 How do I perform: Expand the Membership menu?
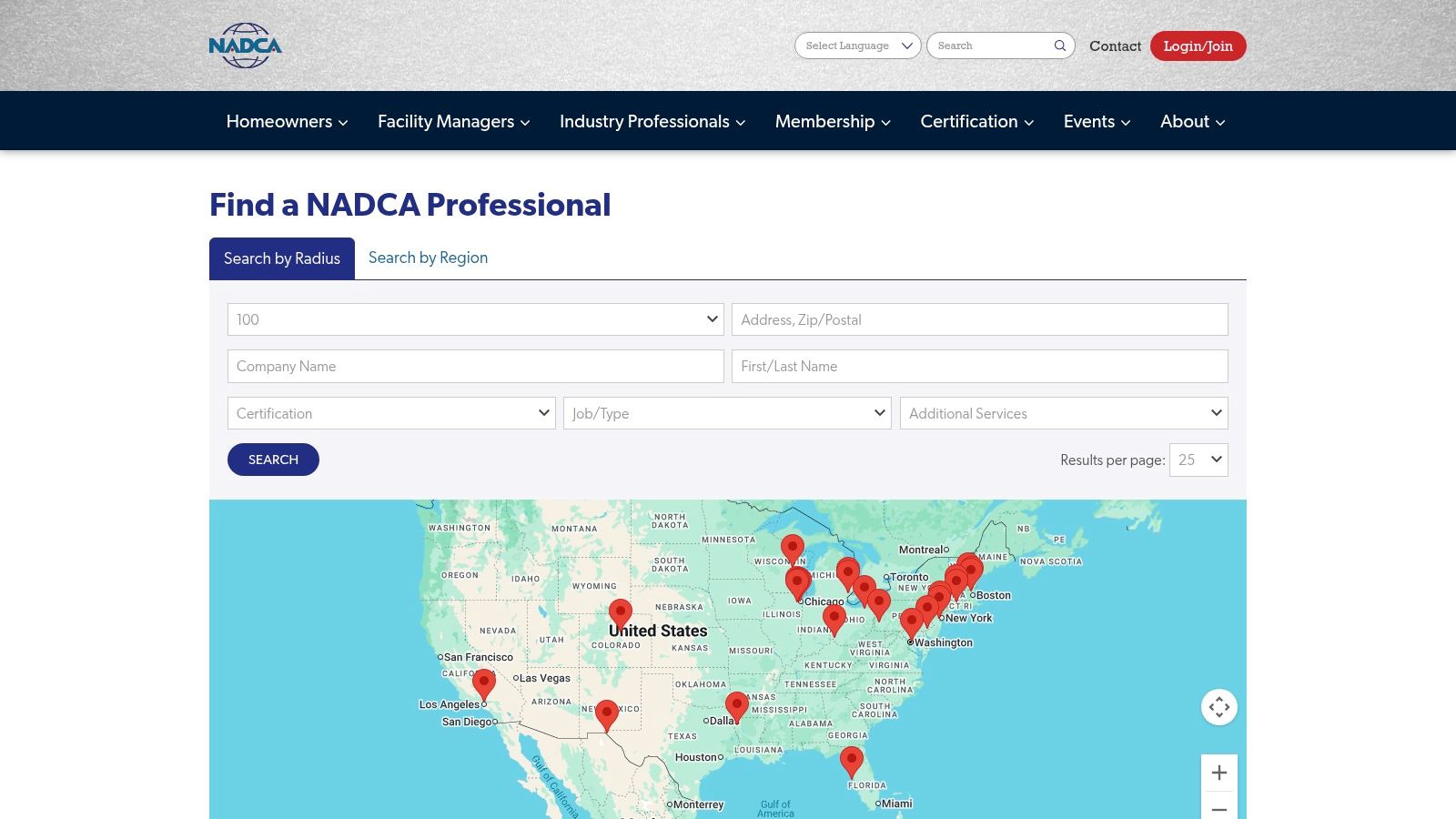point(831,121)
